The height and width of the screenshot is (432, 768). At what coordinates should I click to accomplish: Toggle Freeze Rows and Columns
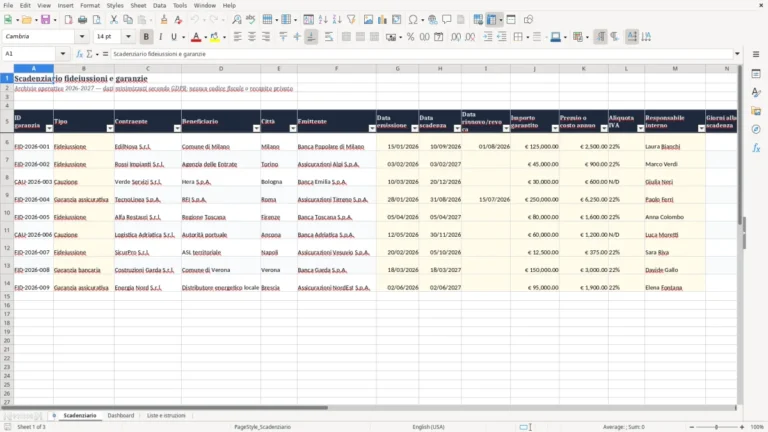pyautogui.click(x=491, y=20)
